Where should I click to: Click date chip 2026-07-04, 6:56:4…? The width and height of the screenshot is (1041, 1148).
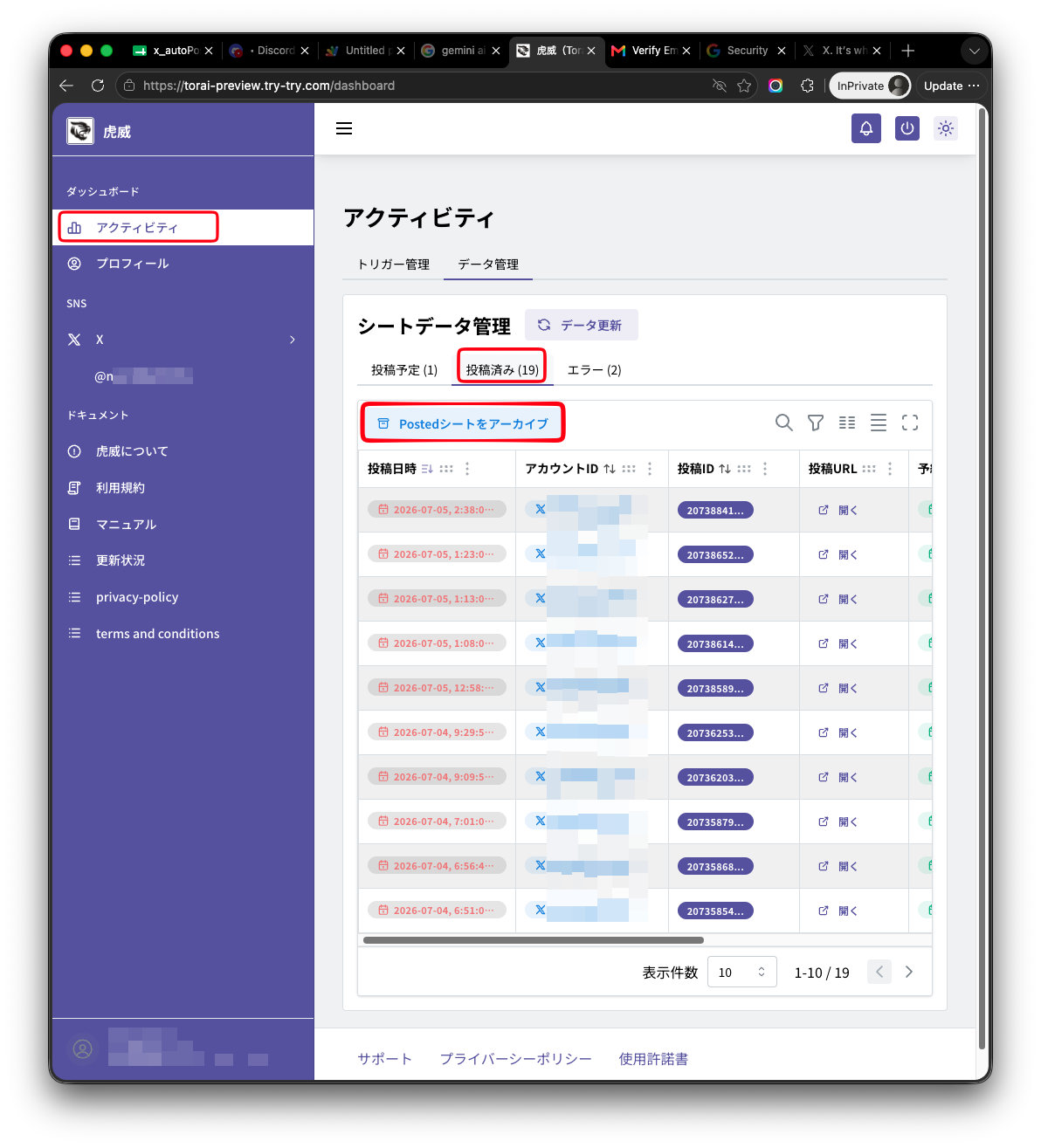437,866
